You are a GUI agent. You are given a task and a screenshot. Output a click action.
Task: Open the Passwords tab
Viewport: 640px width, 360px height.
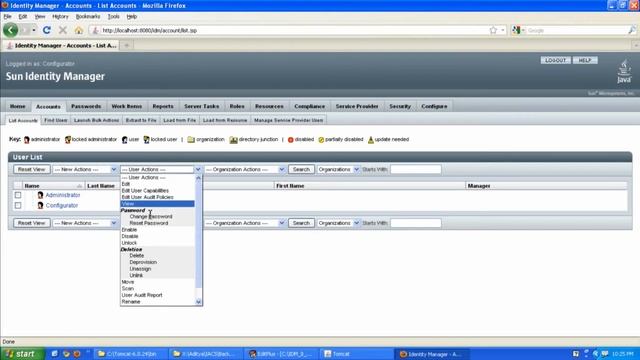(86, 106)
